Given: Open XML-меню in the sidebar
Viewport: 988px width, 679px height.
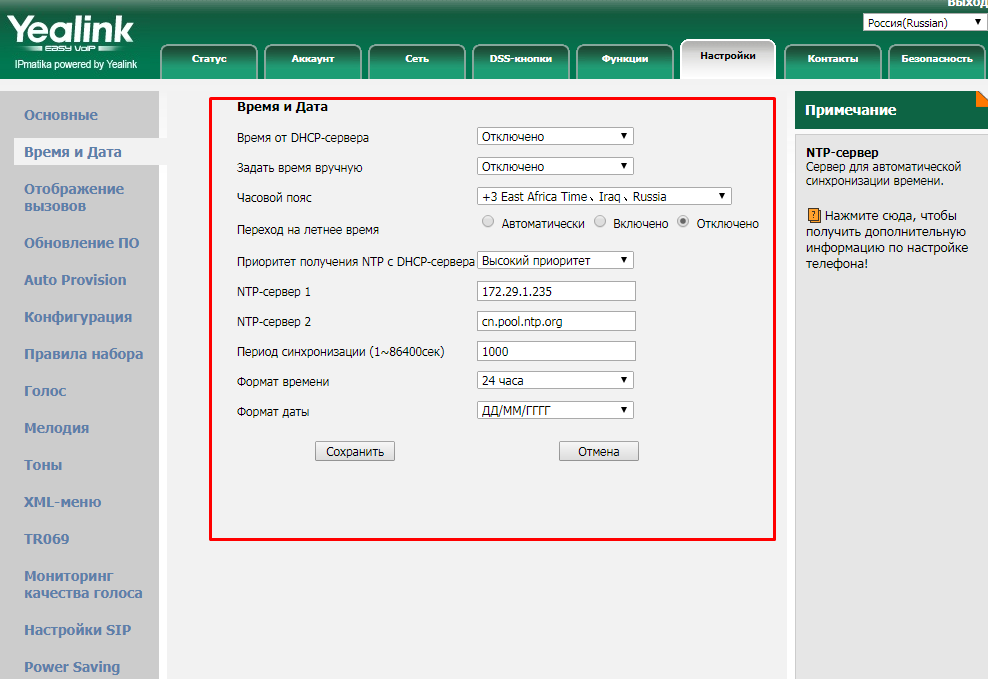Looking at the screenshot, I should tap(62, 502).
